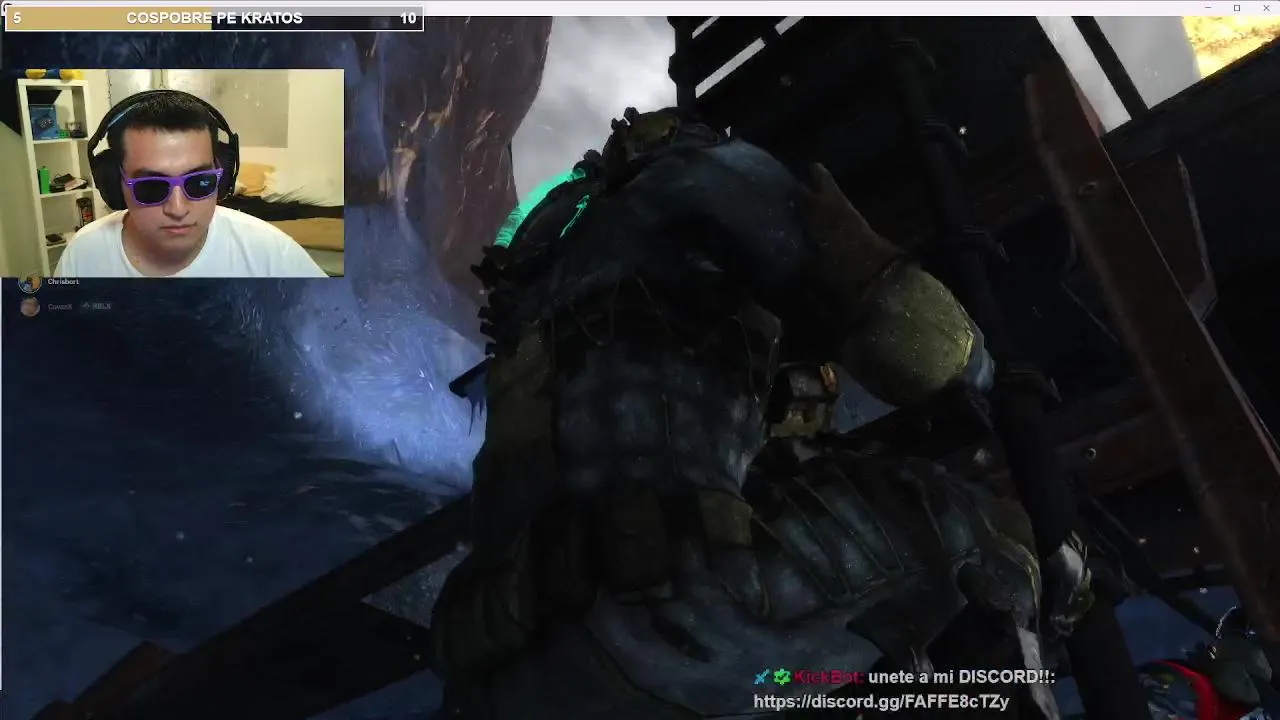Select the CovenX username text

(60, 306)
